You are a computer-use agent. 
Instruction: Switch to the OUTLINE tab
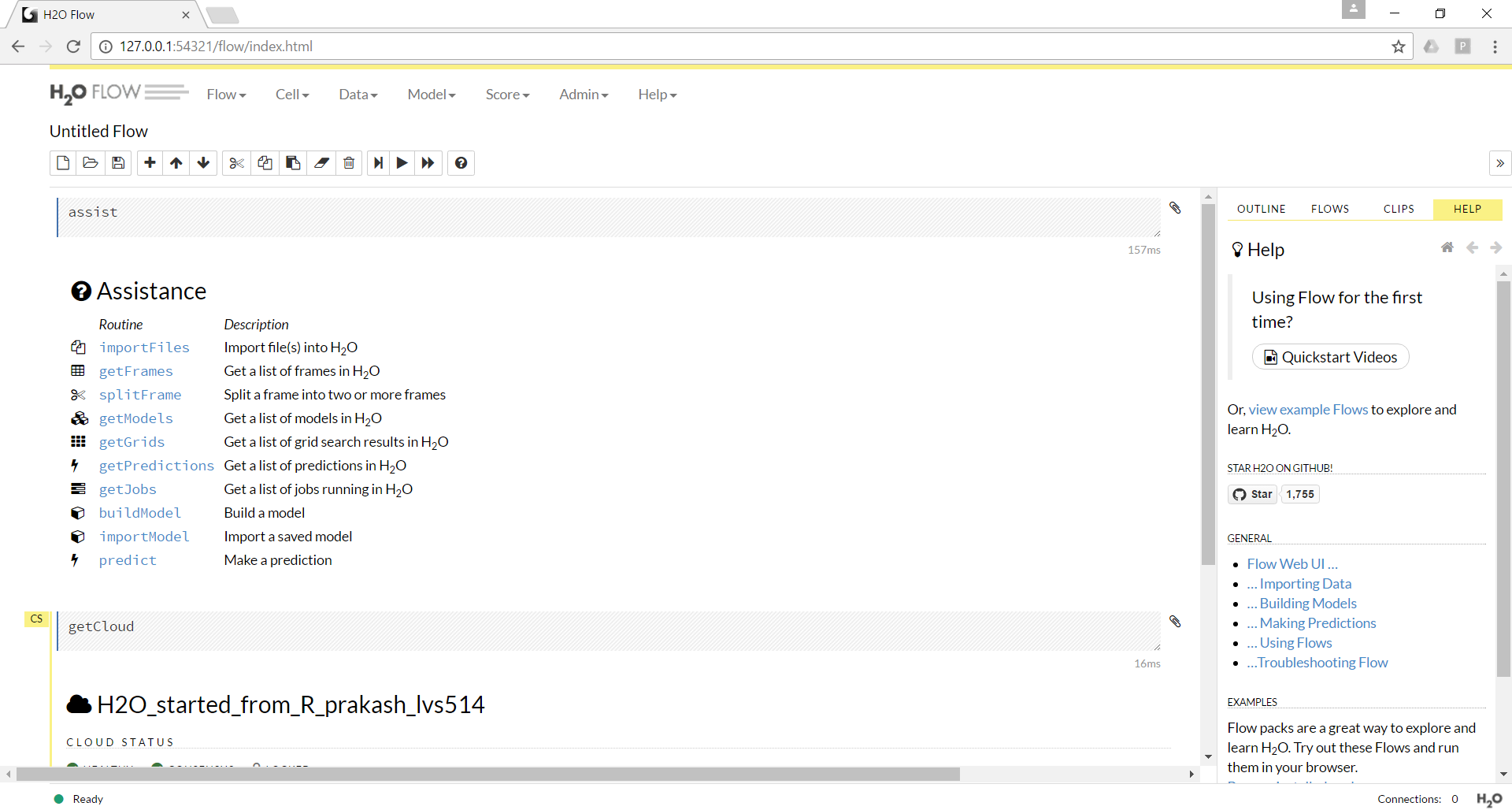[1261, 209]
